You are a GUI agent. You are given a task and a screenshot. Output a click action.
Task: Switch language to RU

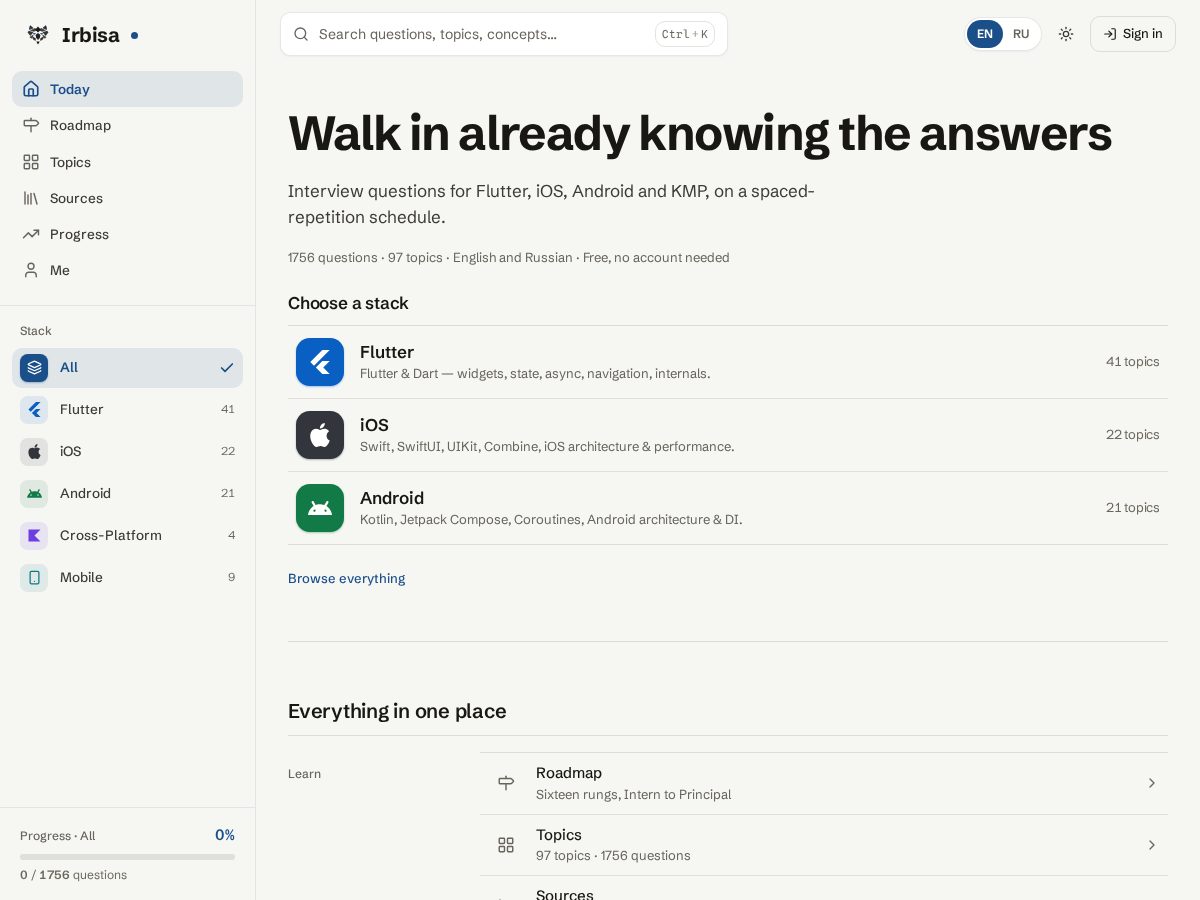[1021, 34]
